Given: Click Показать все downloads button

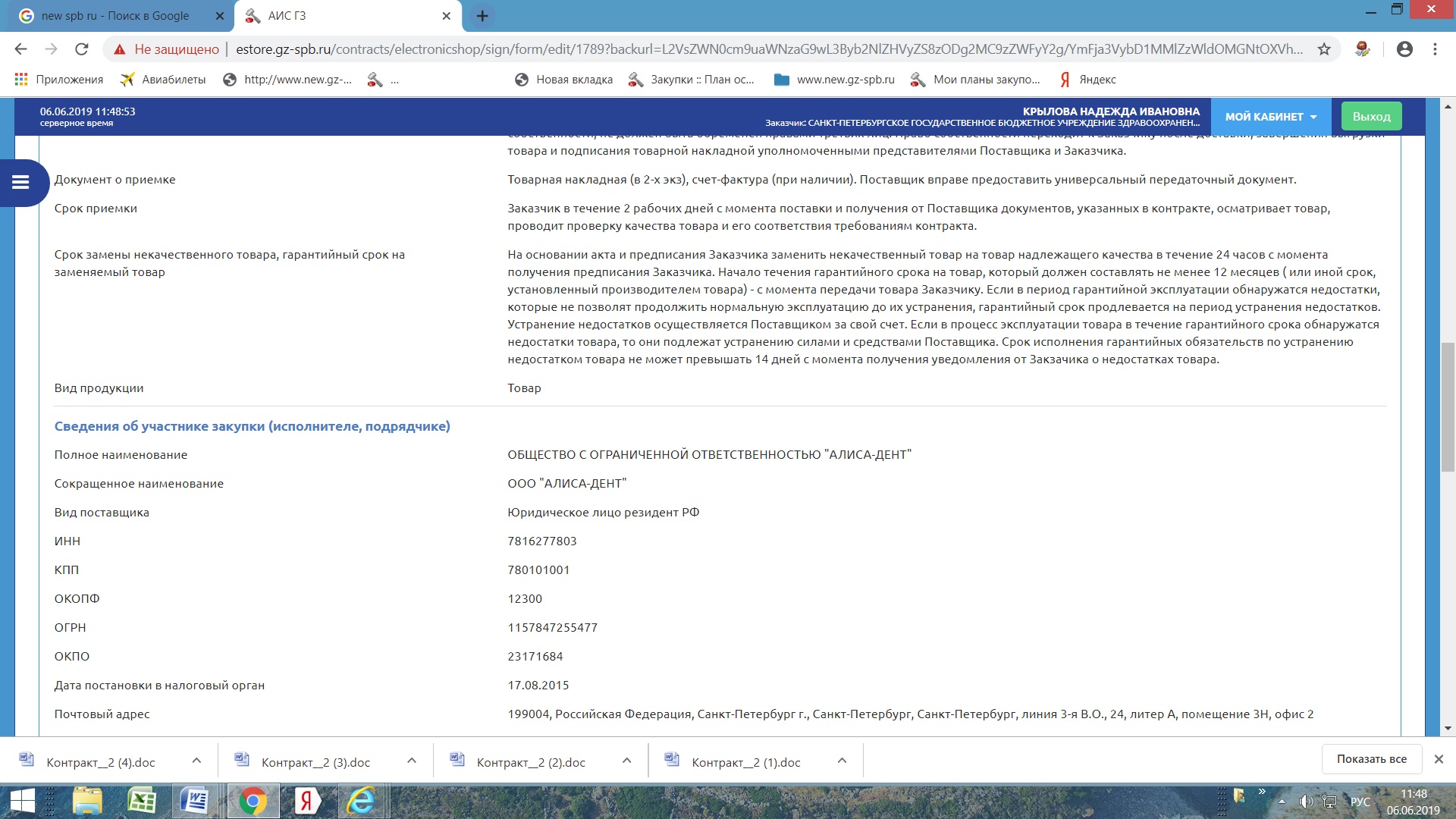Looking at the screenshot, I should (x=1371, y=759).
